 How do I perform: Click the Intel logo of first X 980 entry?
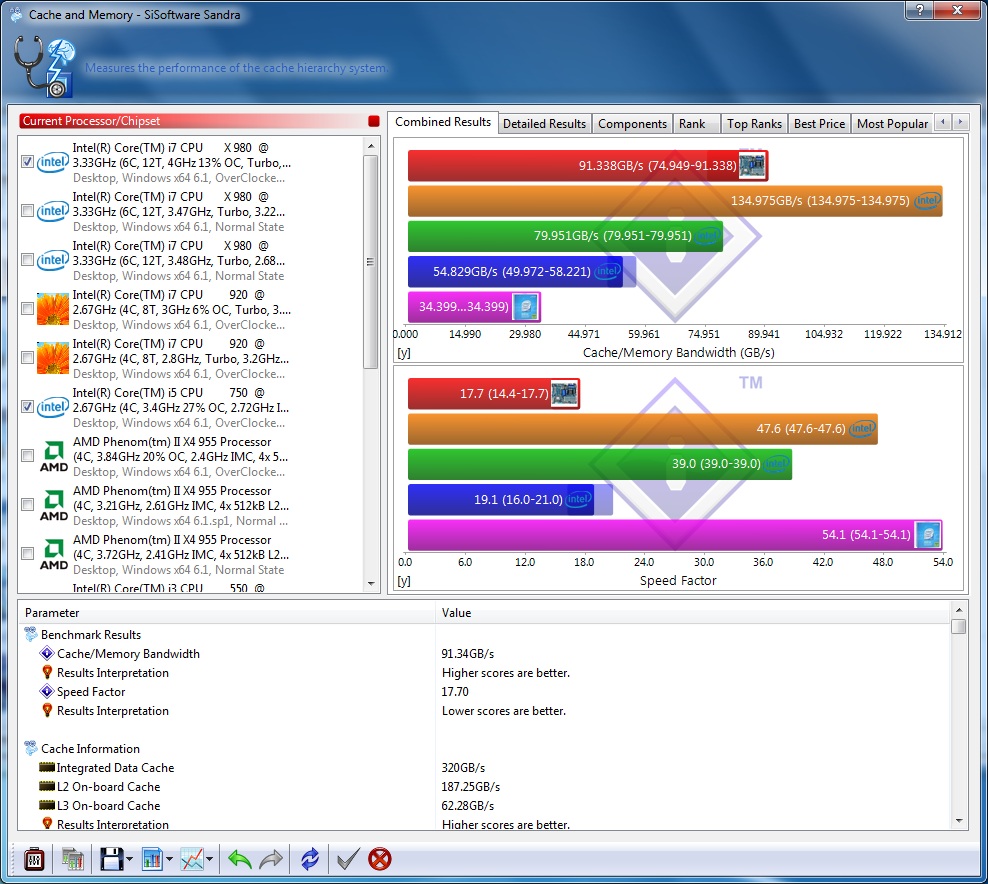coord(52,162)
